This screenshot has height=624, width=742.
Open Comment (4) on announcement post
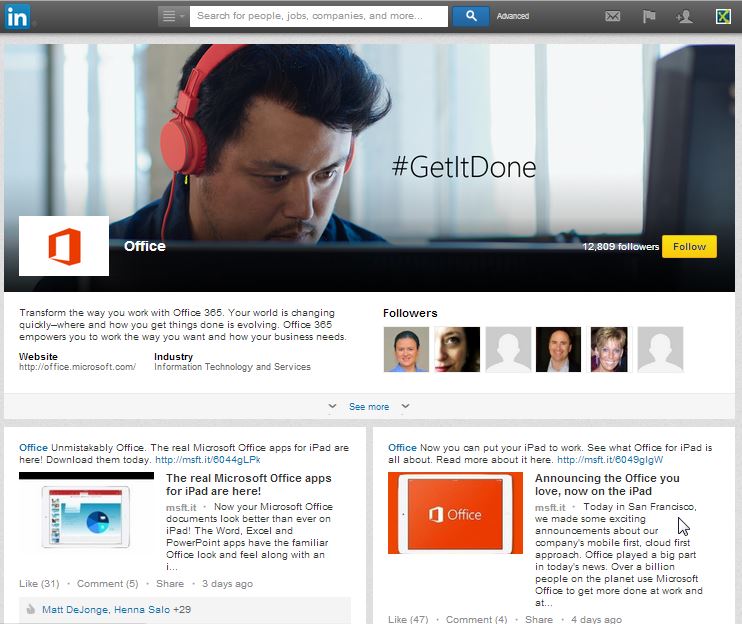coord(477,619)
